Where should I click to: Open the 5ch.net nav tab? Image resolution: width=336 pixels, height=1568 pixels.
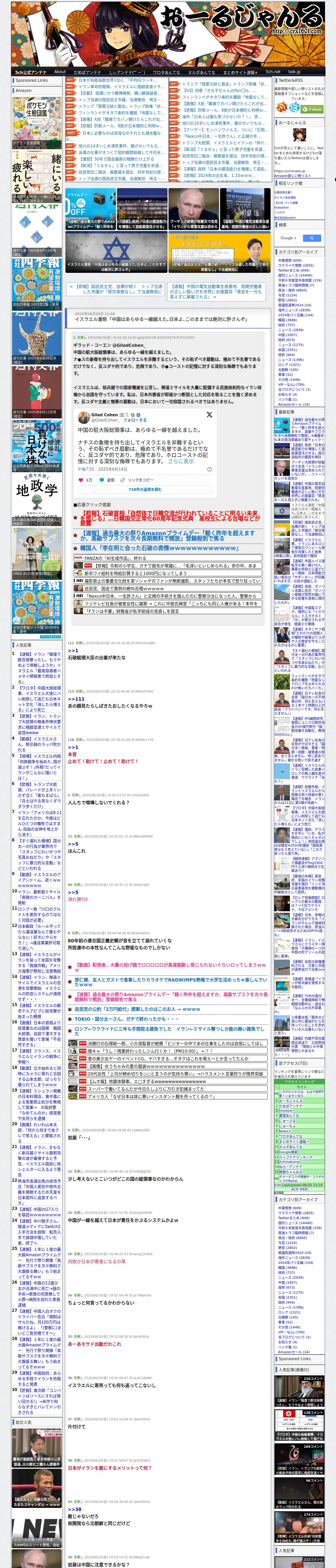273,72
